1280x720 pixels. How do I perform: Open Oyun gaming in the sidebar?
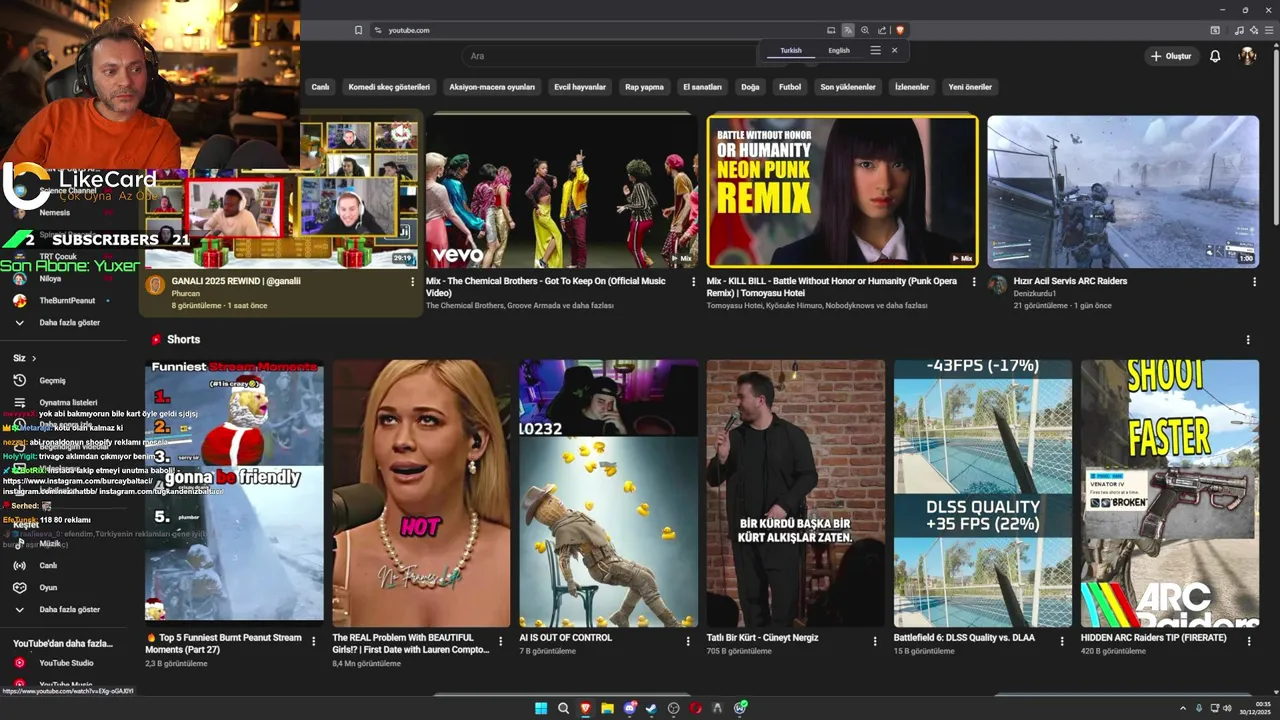(x=48, y=587)
